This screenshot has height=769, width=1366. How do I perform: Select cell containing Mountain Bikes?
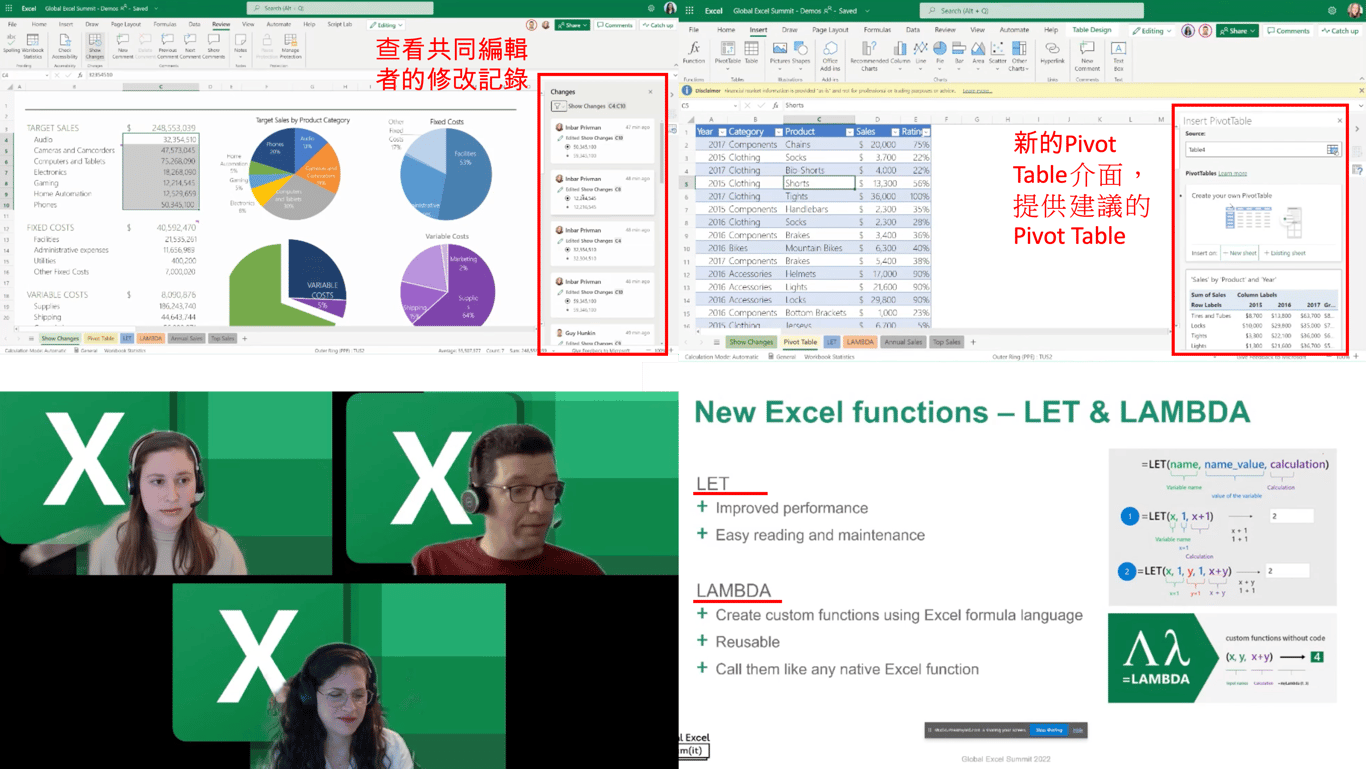click(x=818, y=248)
